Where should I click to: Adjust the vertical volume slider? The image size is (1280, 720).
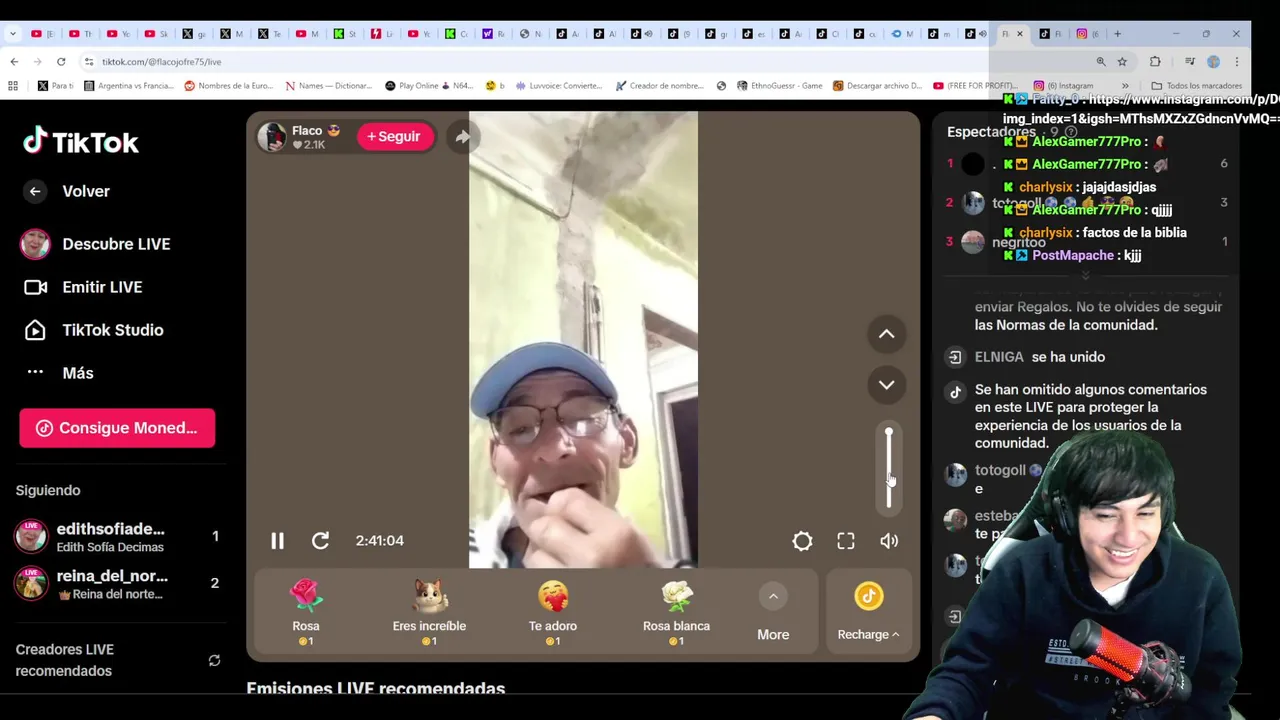pyautogui.click(x=889, y=468)
